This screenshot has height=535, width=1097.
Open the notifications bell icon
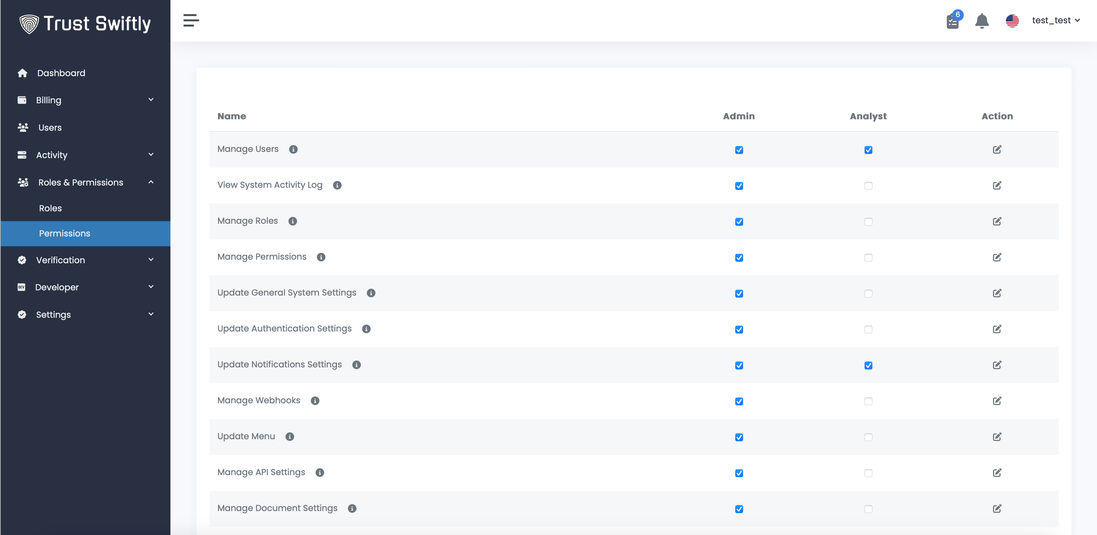pos(982,21)
